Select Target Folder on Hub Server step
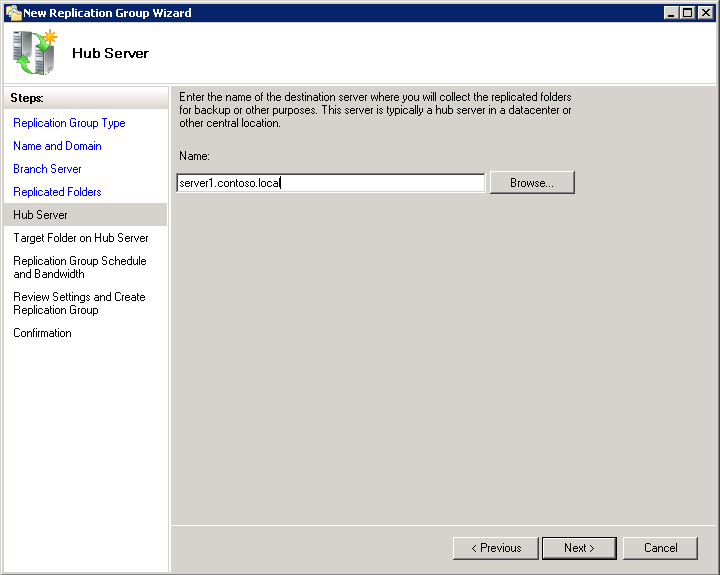The image size is (720, 575). (x=81, y=238)
